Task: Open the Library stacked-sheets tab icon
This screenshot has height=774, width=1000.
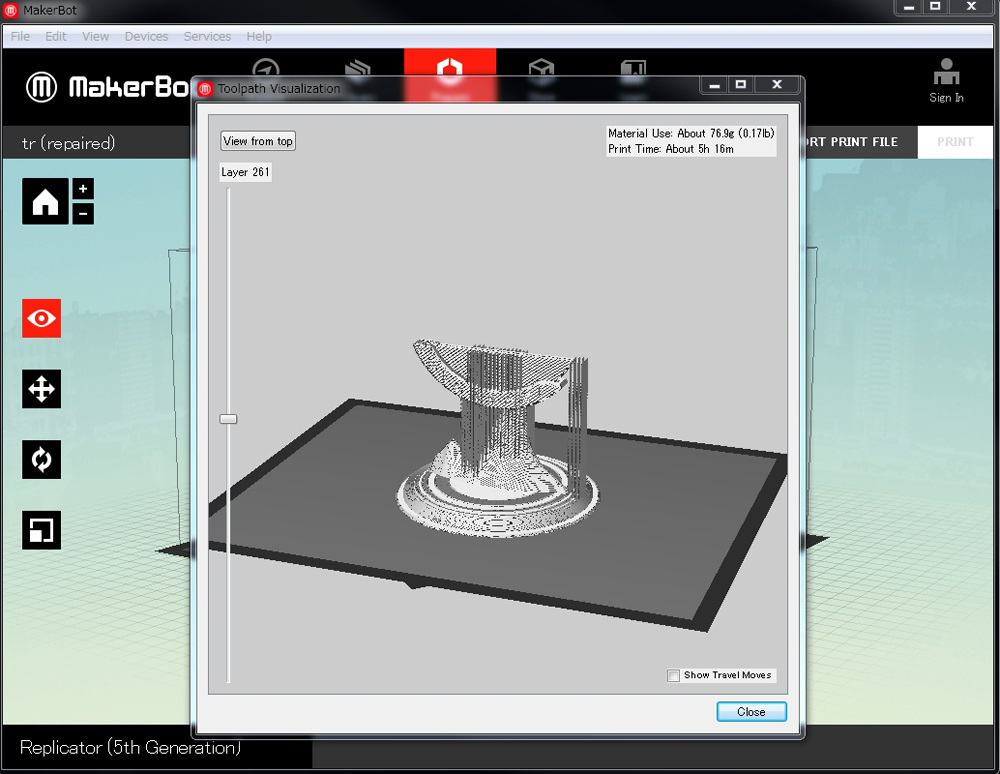Action: tap(358, 68)
